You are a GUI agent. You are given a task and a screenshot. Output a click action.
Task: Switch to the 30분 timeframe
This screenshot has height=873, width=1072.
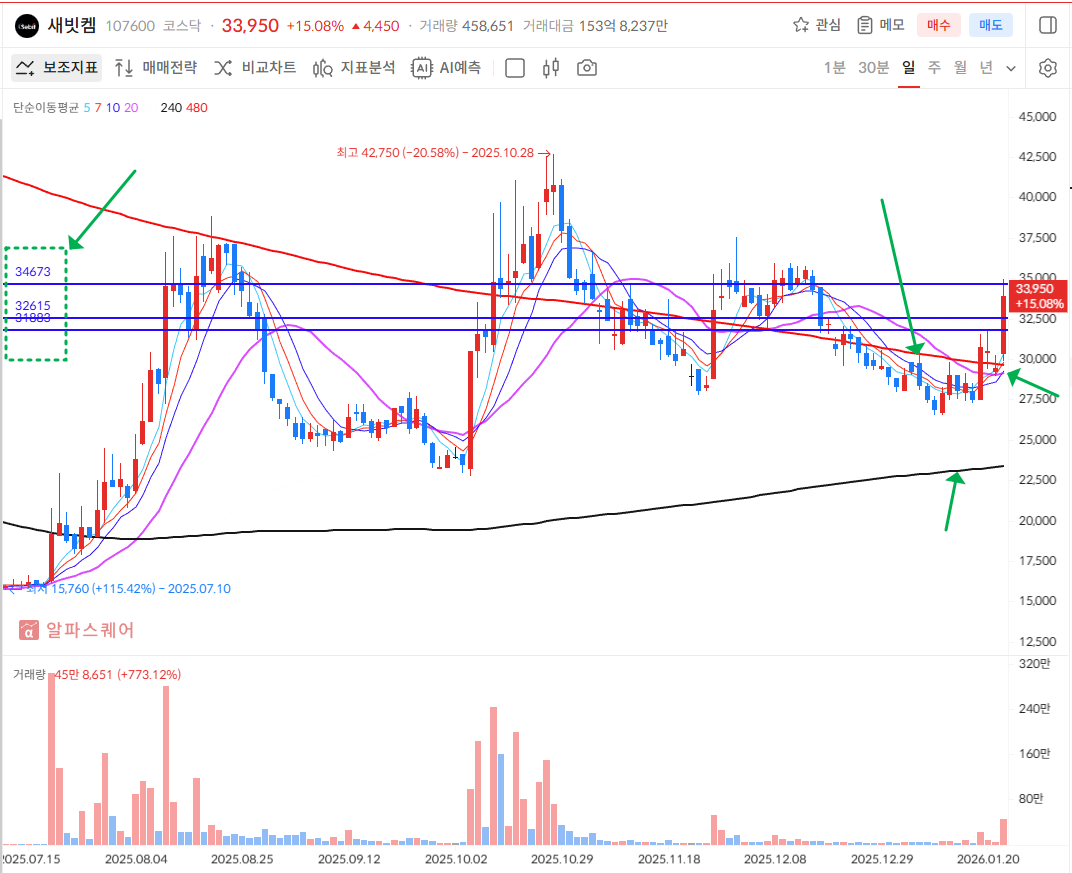[873, 68]
